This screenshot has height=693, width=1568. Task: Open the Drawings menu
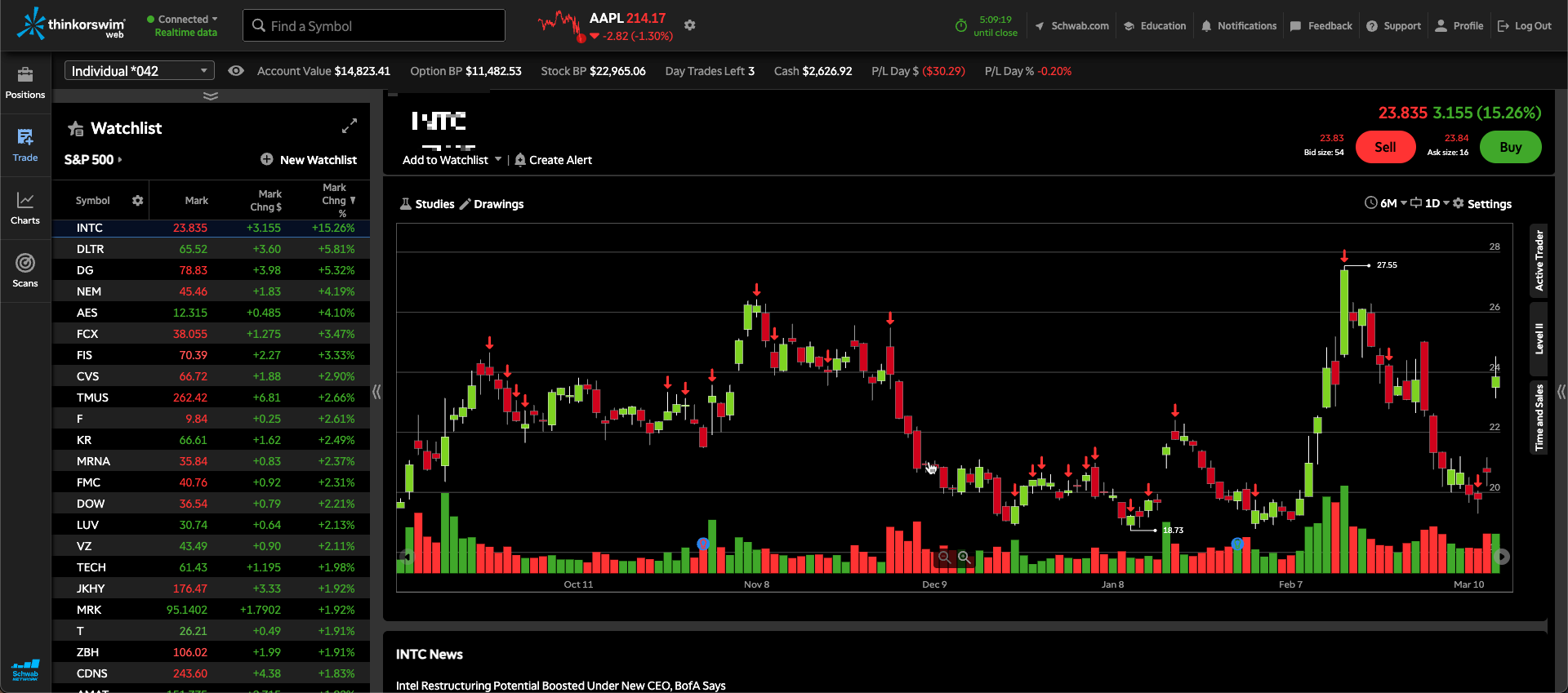[492, 204]
